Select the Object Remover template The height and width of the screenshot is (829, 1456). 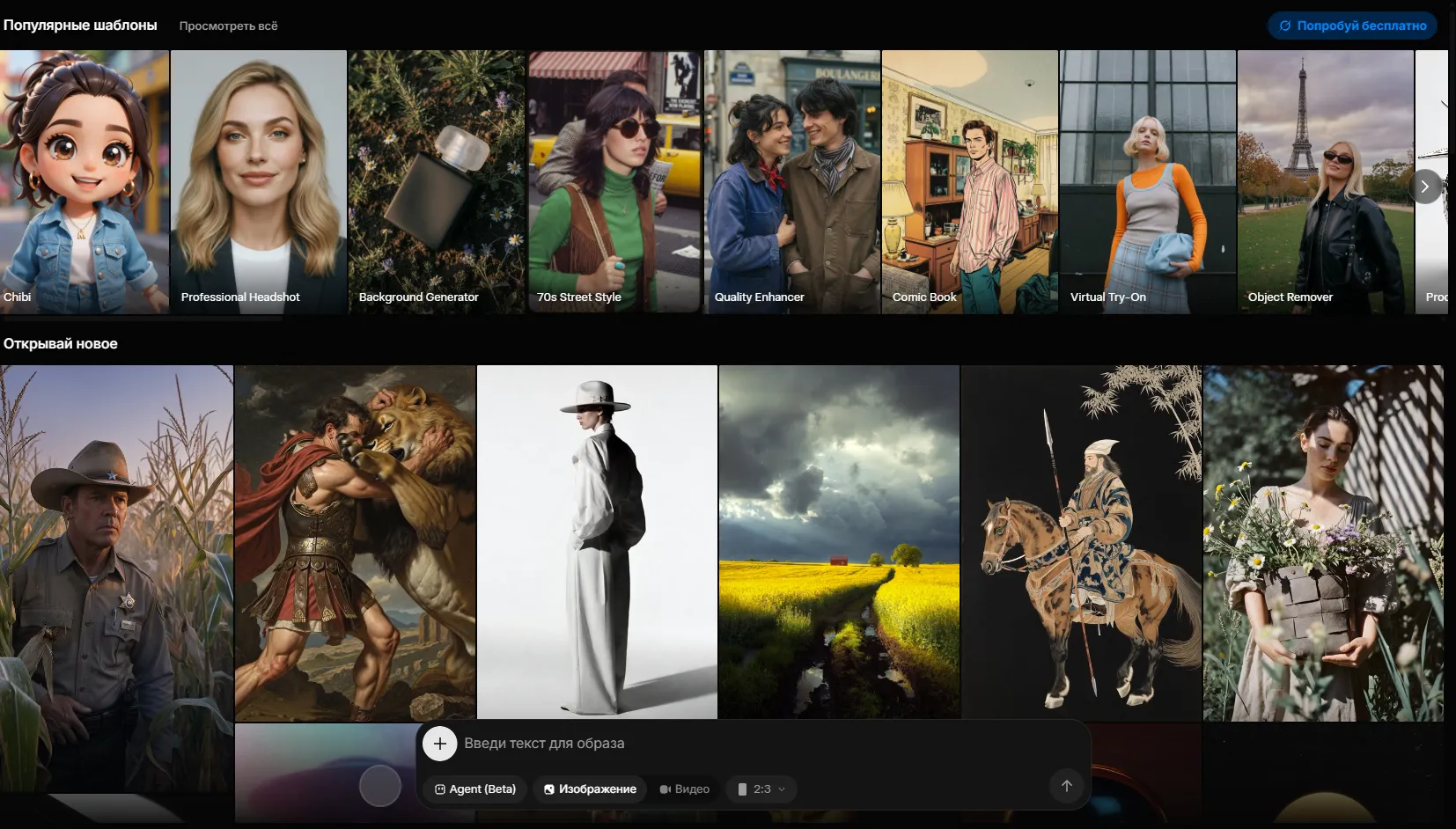(1326, 181)
